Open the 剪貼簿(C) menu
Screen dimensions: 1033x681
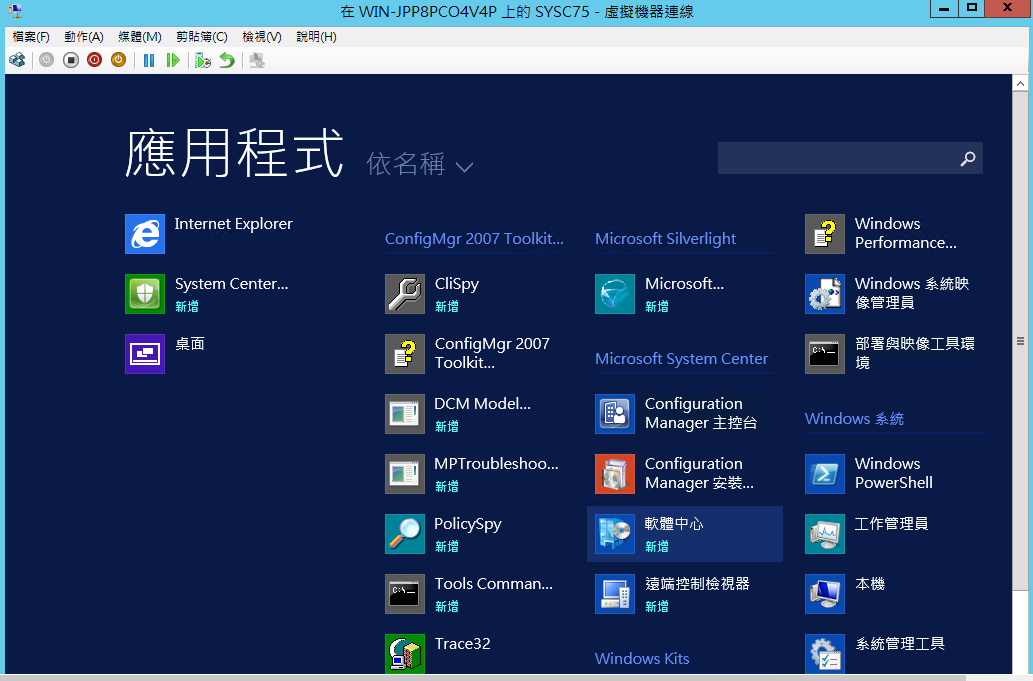(x=202, y=37)
